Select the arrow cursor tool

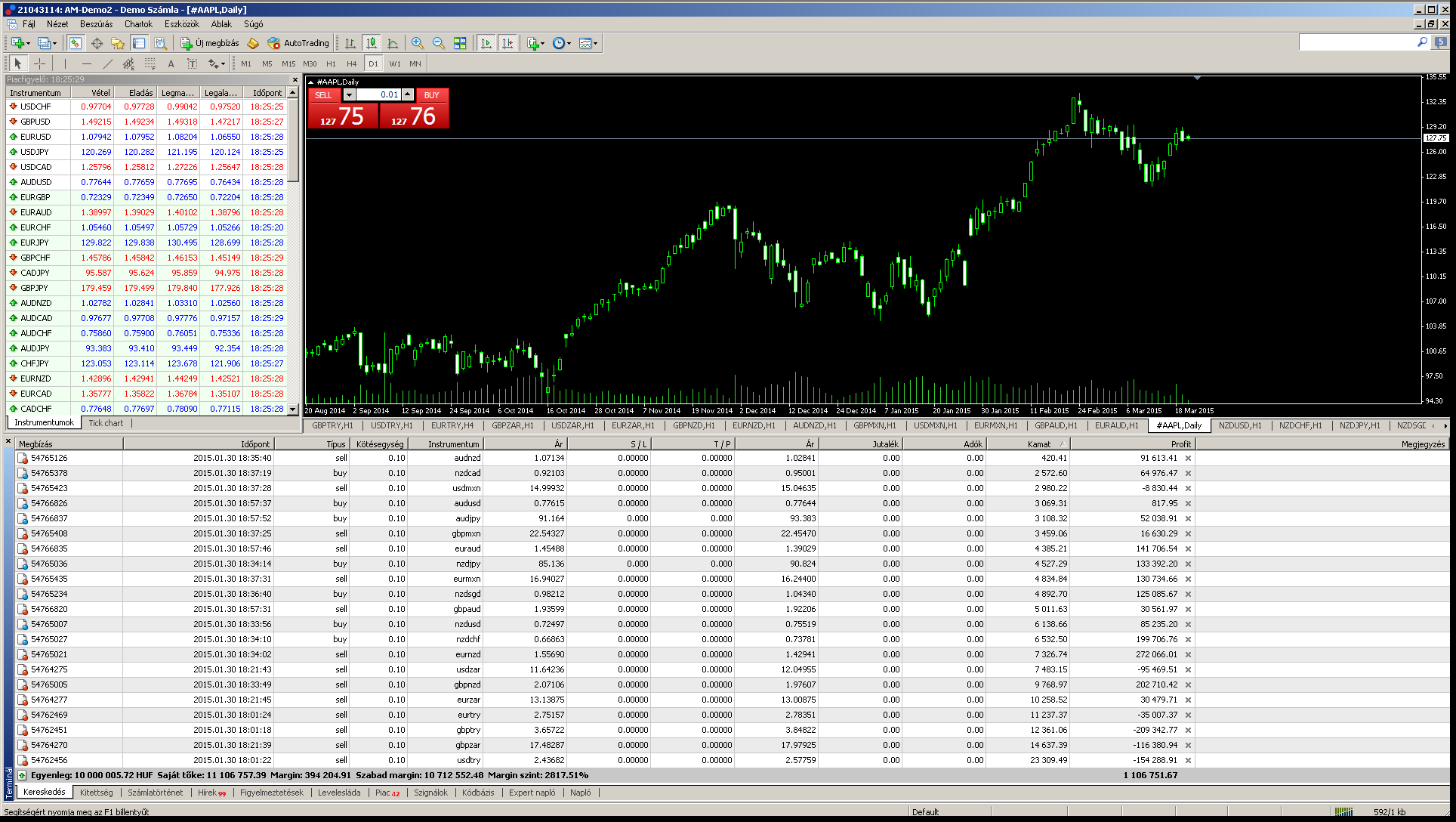click(x=18, y=63)
